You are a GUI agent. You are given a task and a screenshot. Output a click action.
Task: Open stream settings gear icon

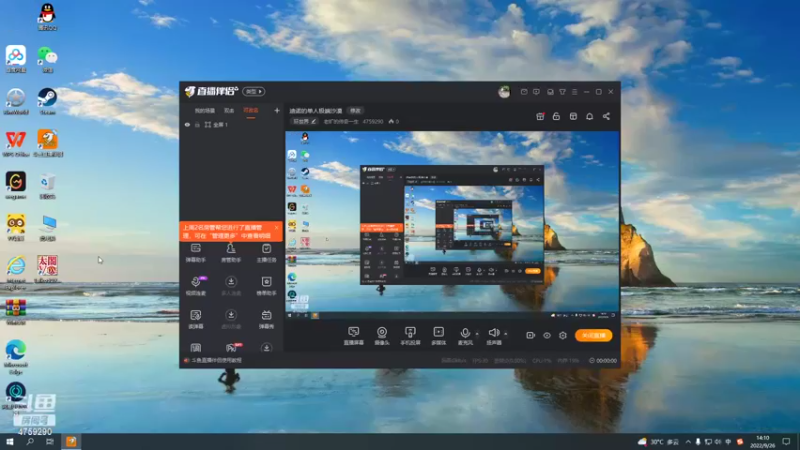[563, 335]
